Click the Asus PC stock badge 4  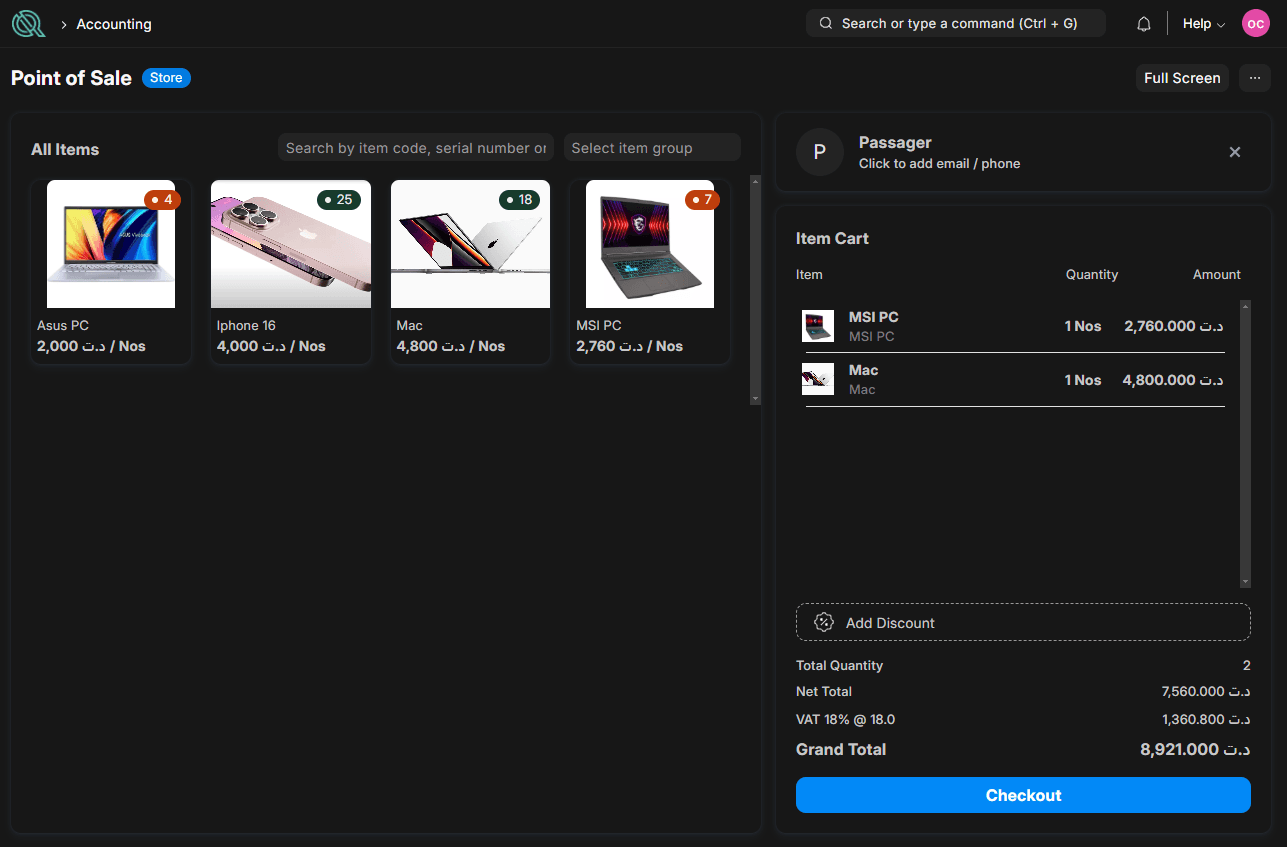[x=162, y=200]
